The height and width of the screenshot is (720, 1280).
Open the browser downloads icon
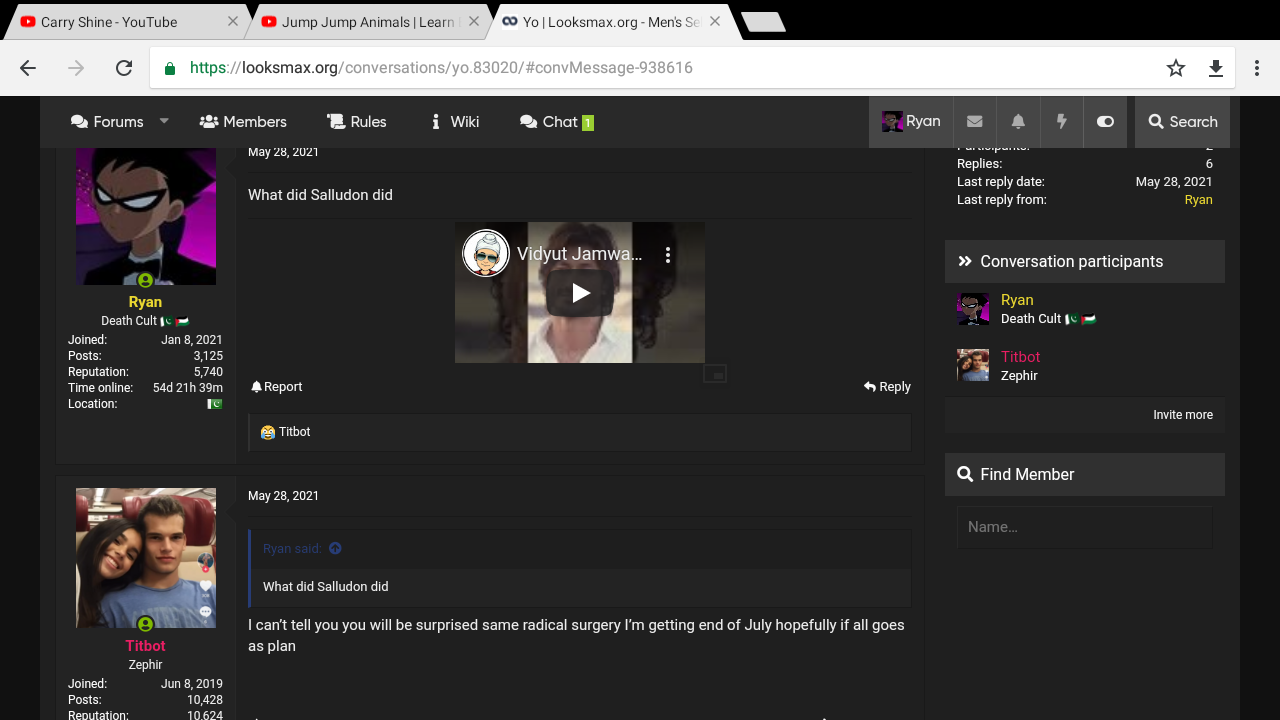pos(1216,68)
